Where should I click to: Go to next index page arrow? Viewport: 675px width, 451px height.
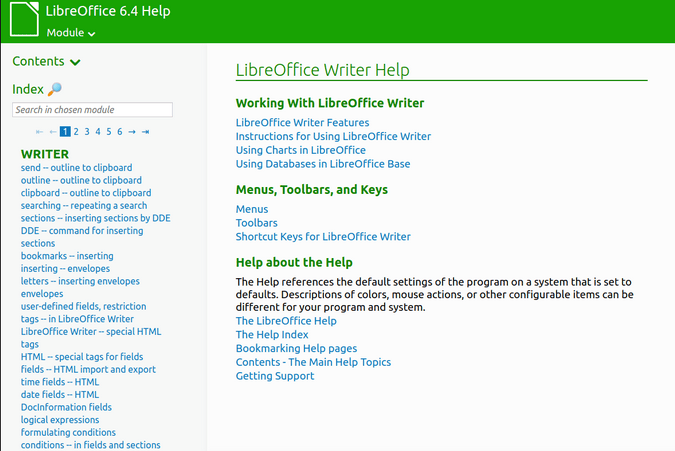[131, 132]
